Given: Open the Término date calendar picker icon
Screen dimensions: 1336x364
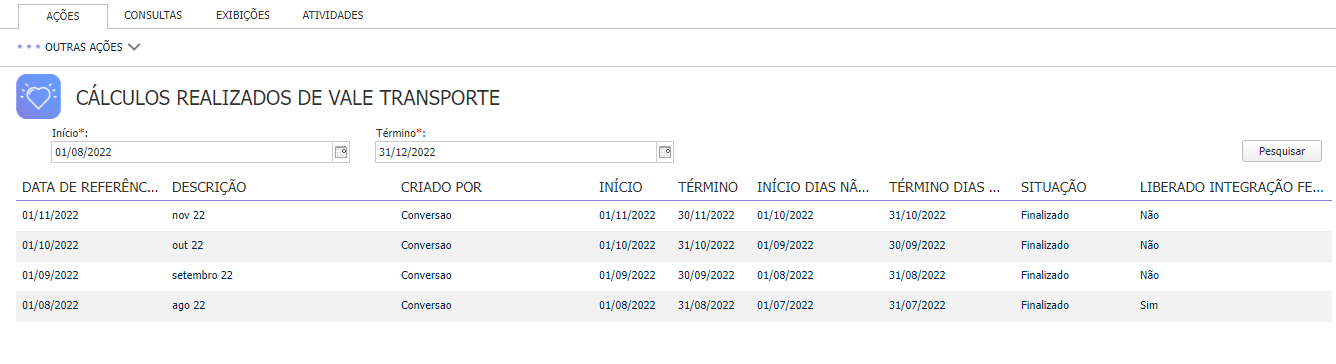Looking at the screenshot, I should 665,152.
